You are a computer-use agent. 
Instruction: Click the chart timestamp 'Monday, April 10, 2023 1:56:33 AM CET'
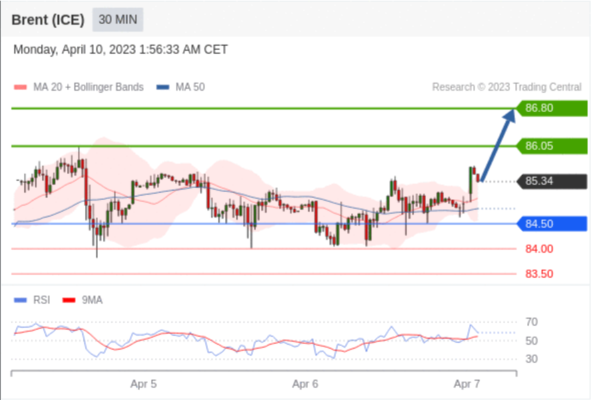tap(121, 50)
